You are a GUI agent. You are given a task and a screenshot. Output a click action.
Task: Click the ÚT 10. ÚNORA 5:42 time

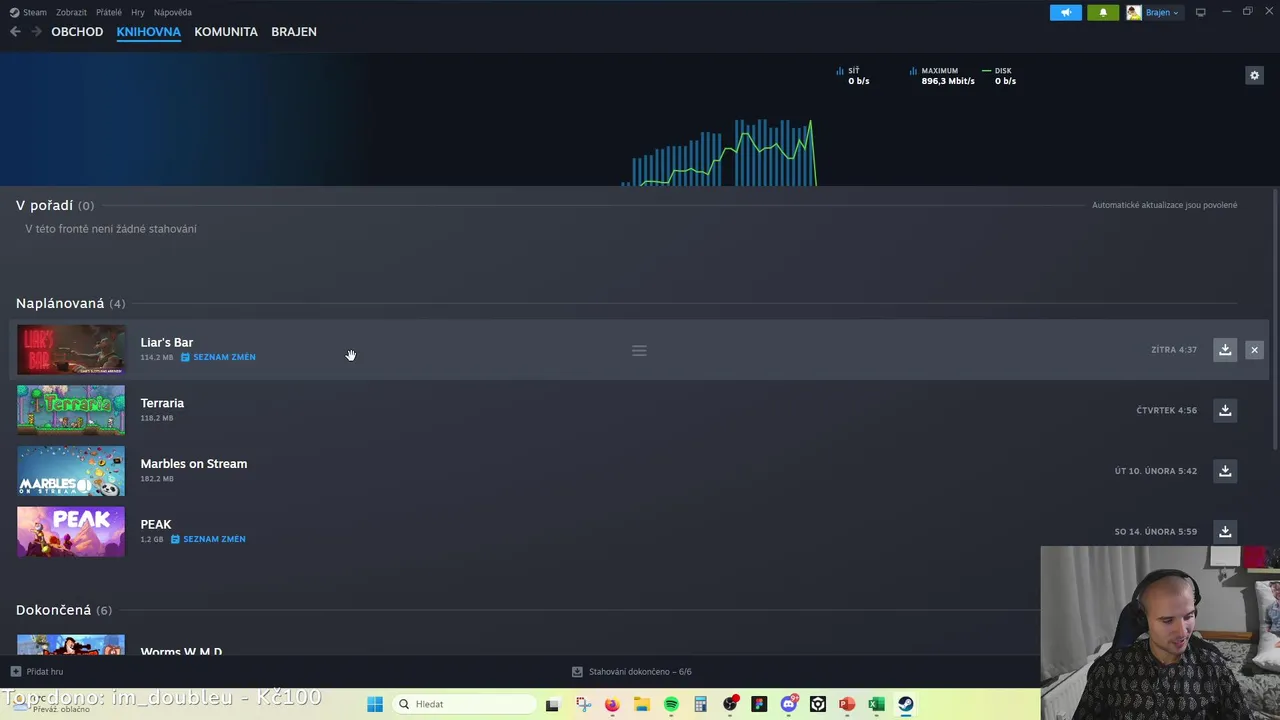point(1156,471)
